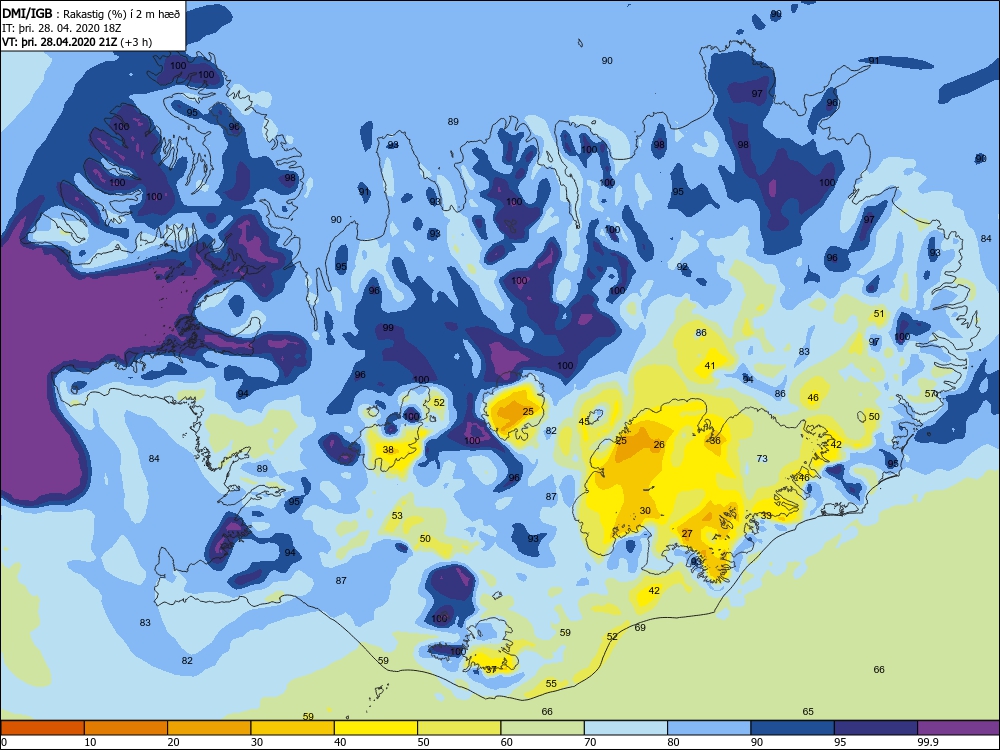Viewport: 1000px width, 750px height.
Task: Click the map value label 45
Action: coord(584,422)
